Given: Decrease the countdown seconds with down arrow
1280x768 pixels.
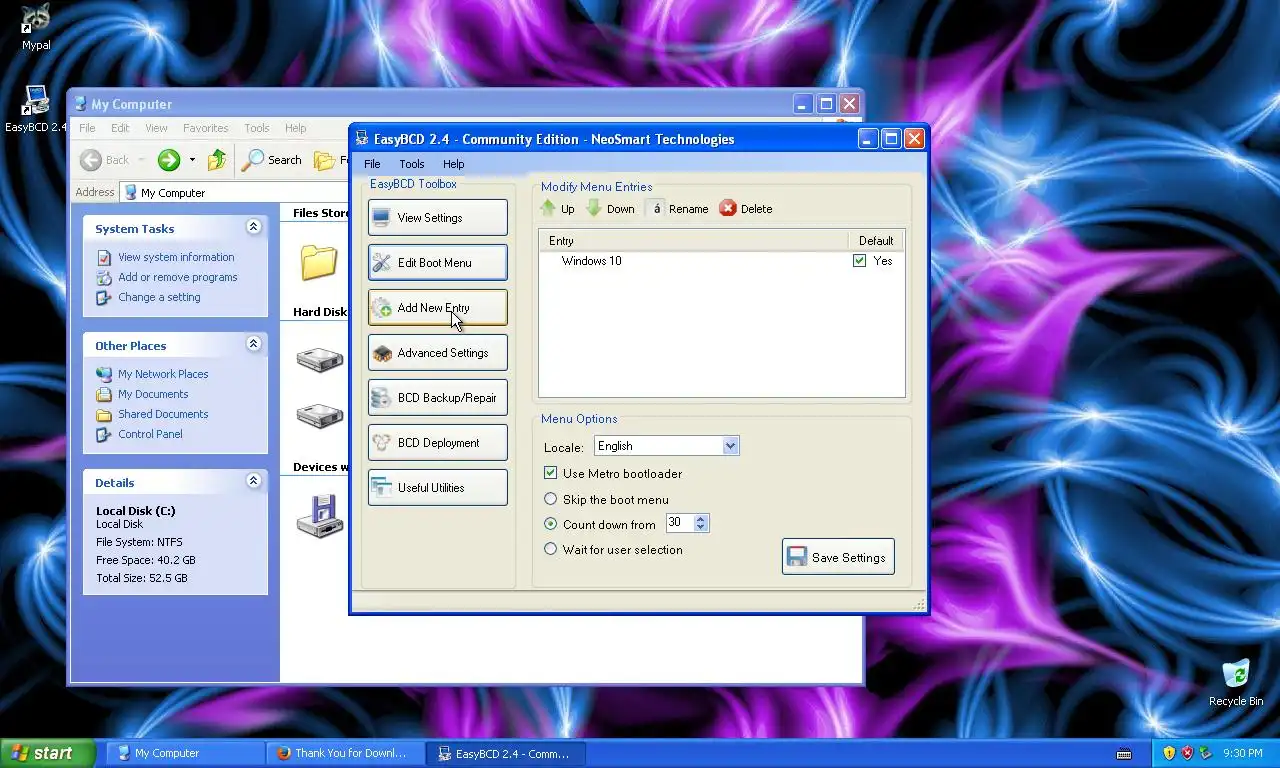Looking at the screenshot, I should click(701, 527).
